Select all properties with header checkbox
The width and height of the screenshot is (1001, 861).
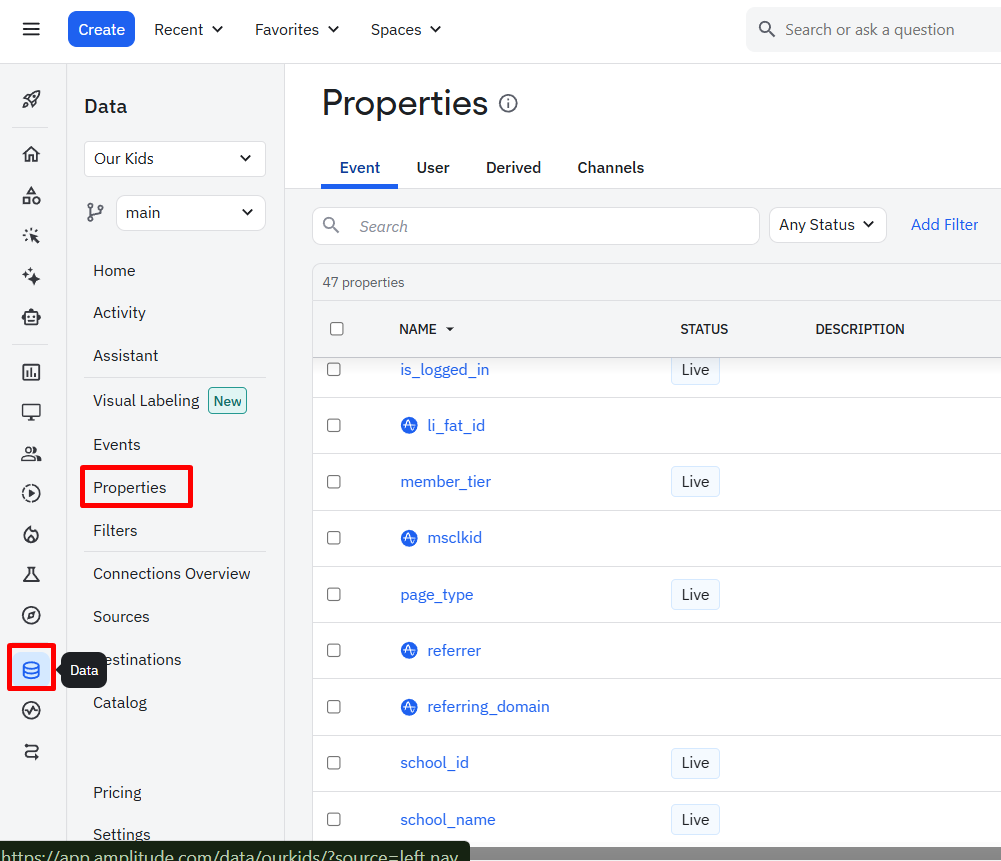[x=337, y=329]
